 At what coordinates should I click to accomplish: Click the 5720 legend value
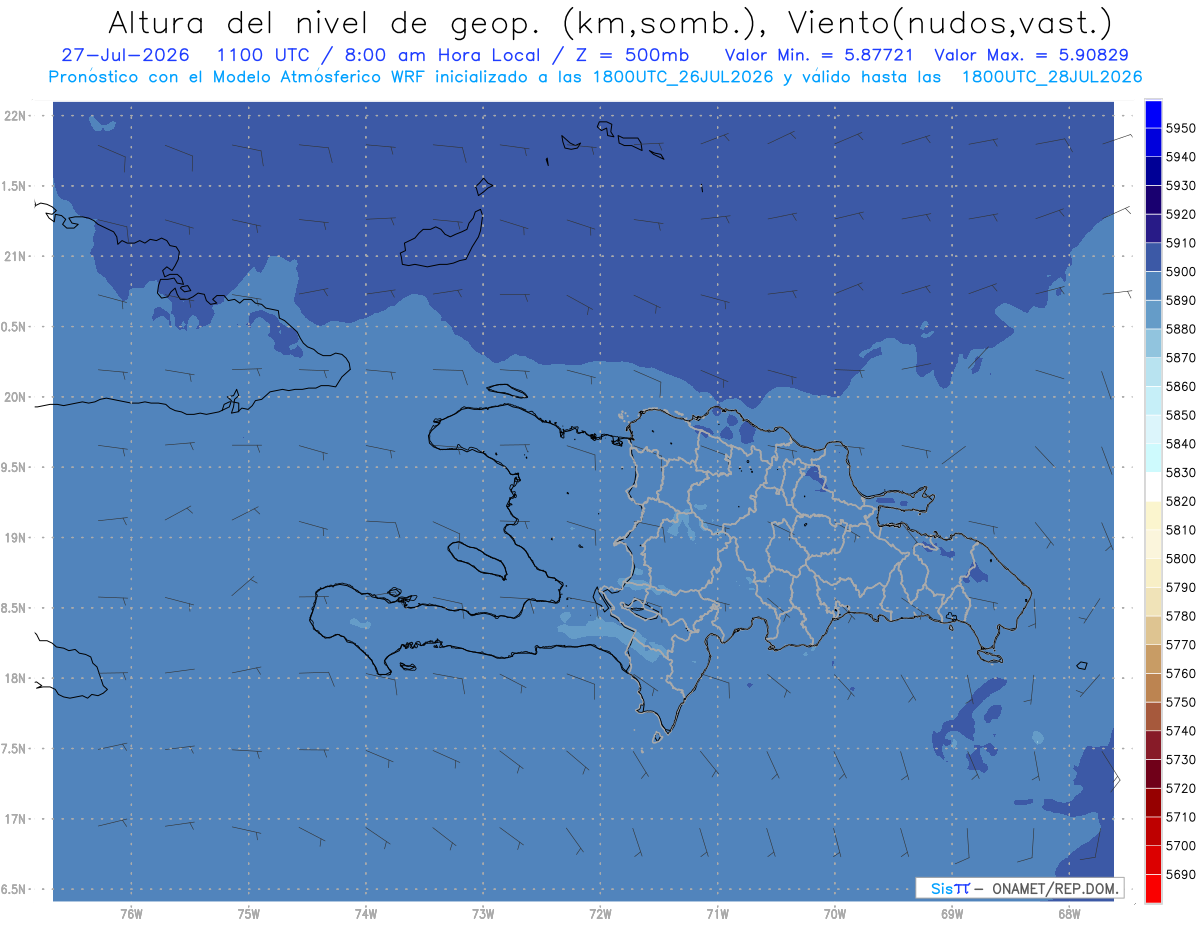pyautogui.click(x=1180, y=788)
